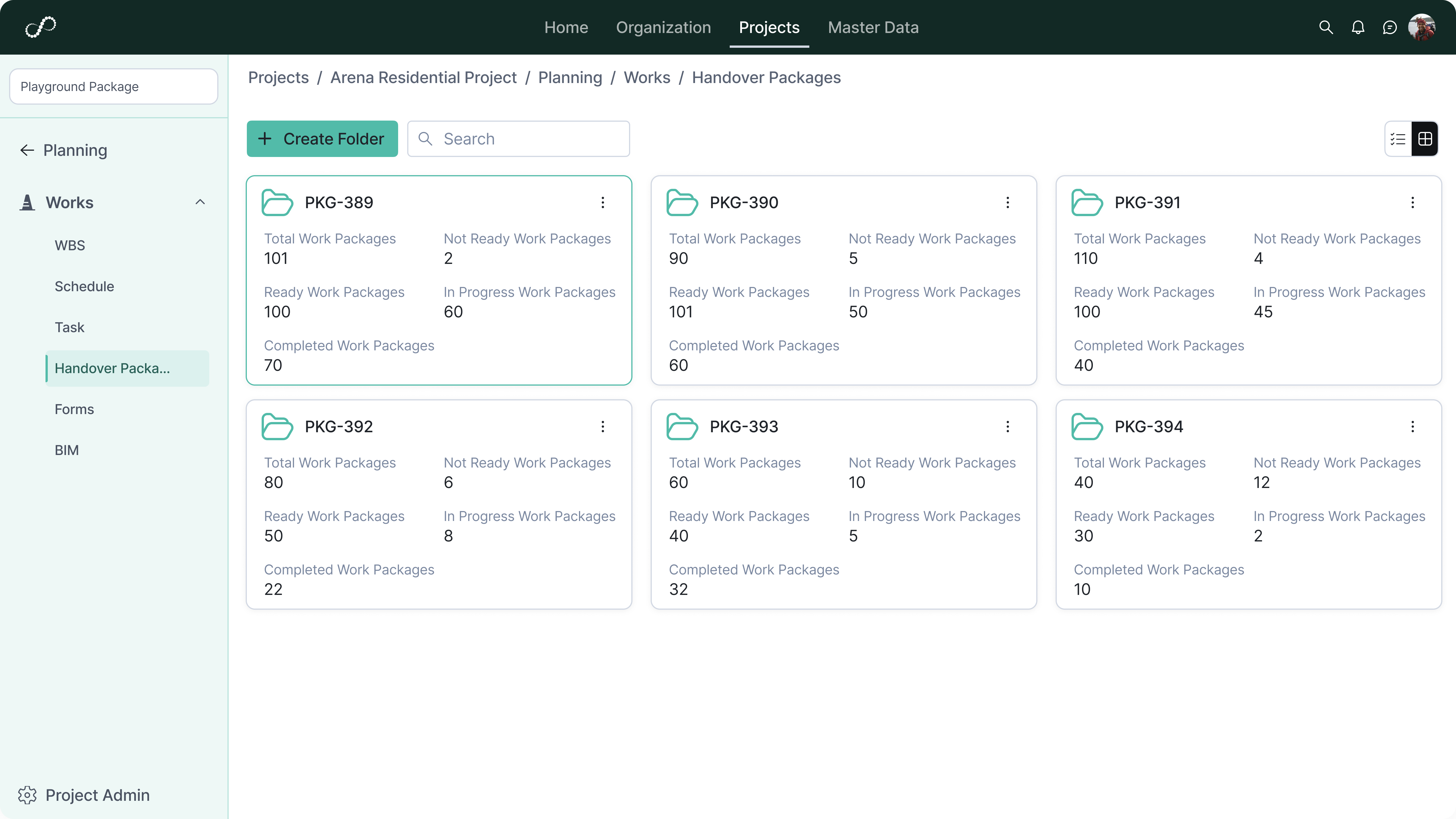Open the kebab menu on PKG-394
The image size is (1456, 819).
(x=1413, y=427)
